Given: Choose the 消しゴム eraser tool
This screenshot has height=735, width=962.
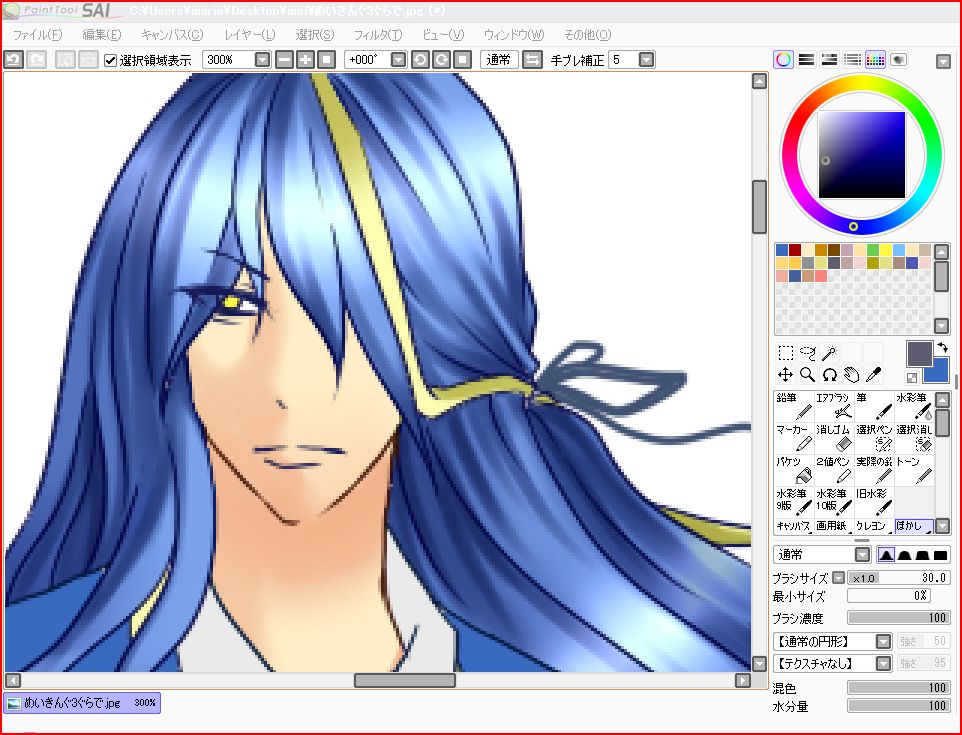Looking at the screenshot, I should pyautogui.click(x=834, y=438).
